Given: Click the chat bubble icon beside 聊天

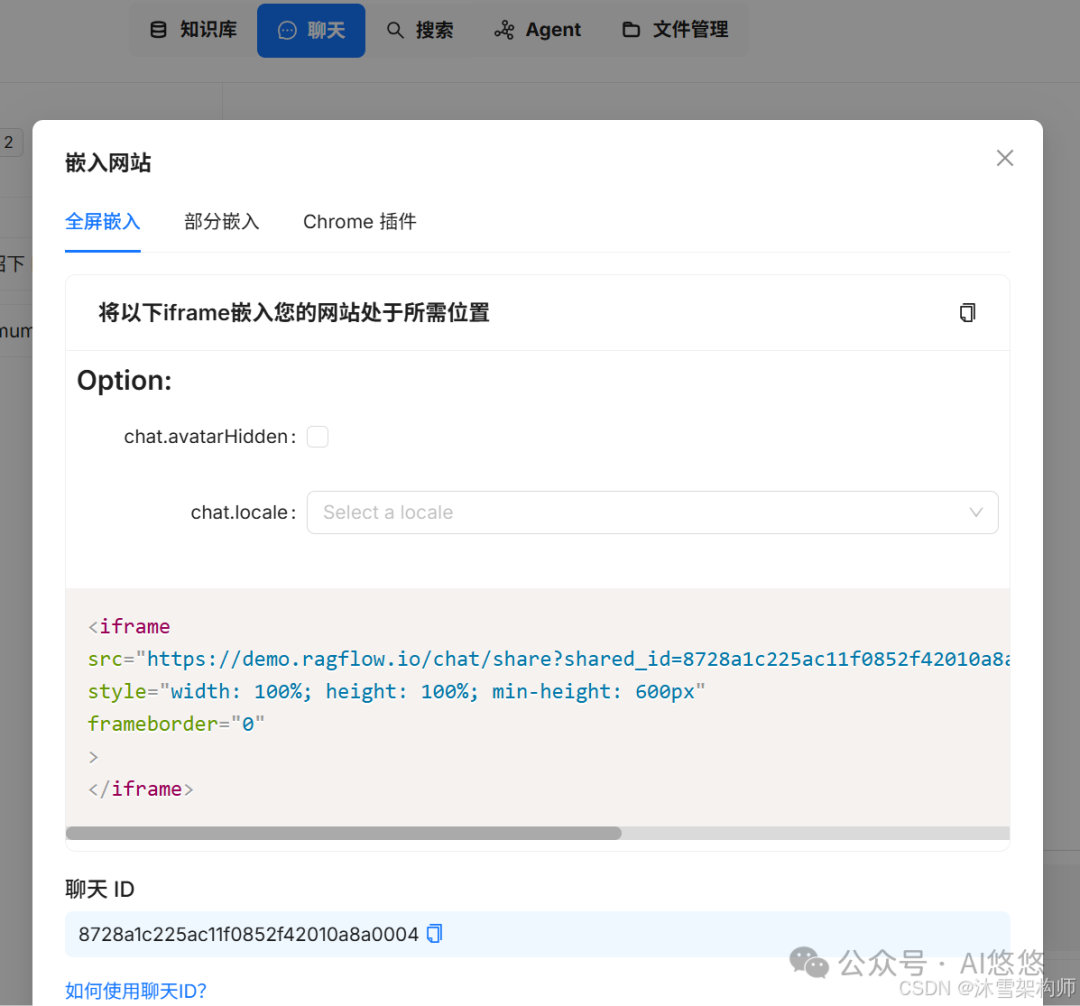Looking at the screenshot, I should tap(287, 31).
